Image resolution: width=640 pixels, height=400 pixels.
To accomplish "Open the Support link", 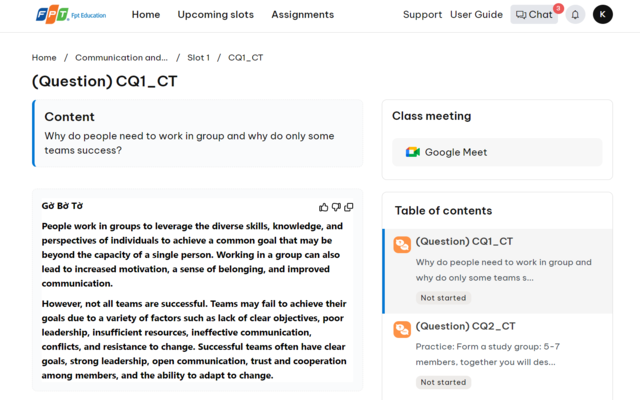I will [422, 15].
